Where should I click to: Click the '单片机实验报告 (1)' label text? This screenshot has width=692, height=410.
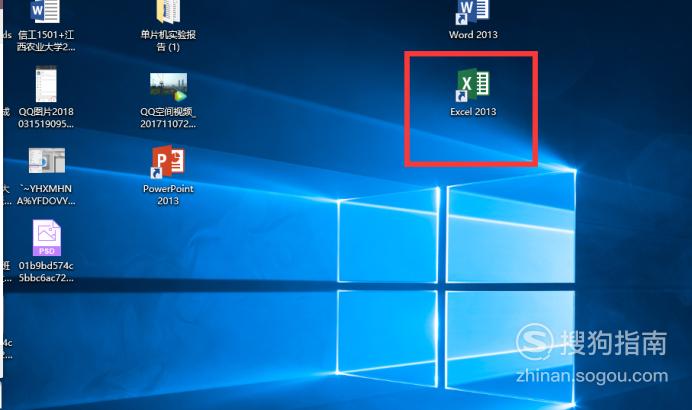tap(168, 41)
